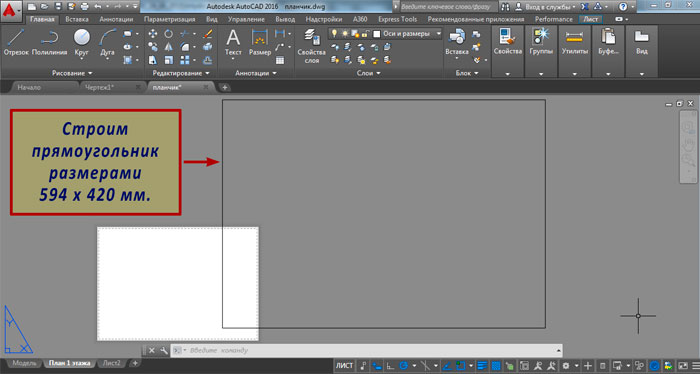This screenshot has height=374, width=700.
Task: Switch to the Чертеж1 drawing tab
Action: [x=100, y=87]
